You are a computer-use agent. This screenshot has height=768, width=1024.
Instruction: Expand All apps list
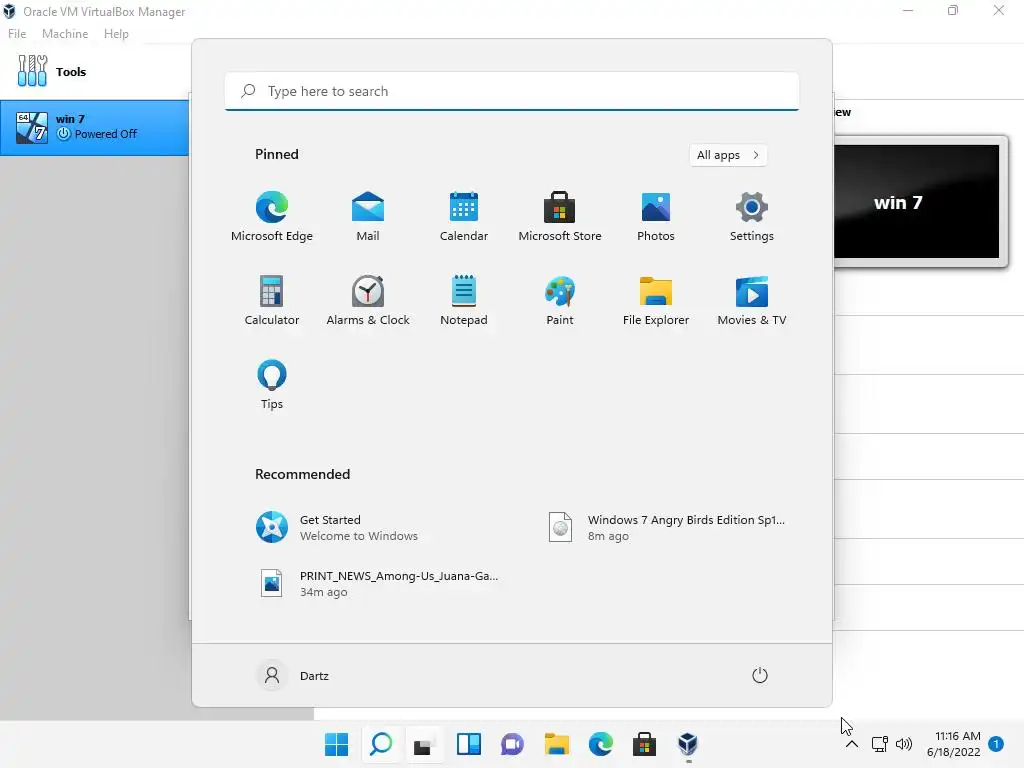728,155
